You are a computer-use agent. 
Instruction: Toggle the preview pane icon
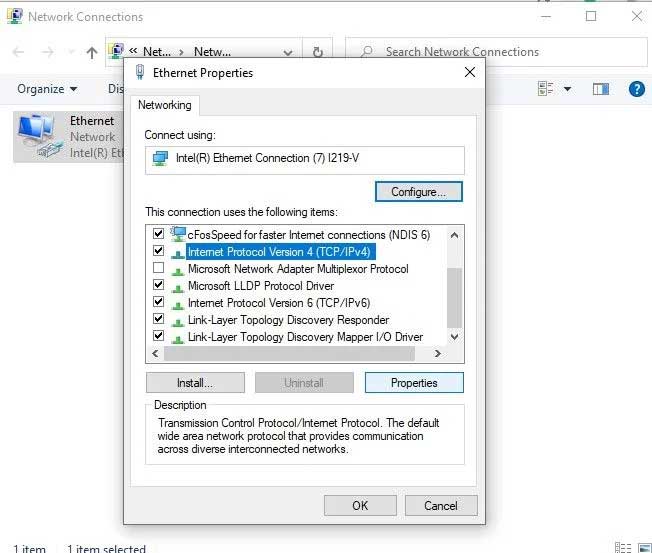point(600,89)
